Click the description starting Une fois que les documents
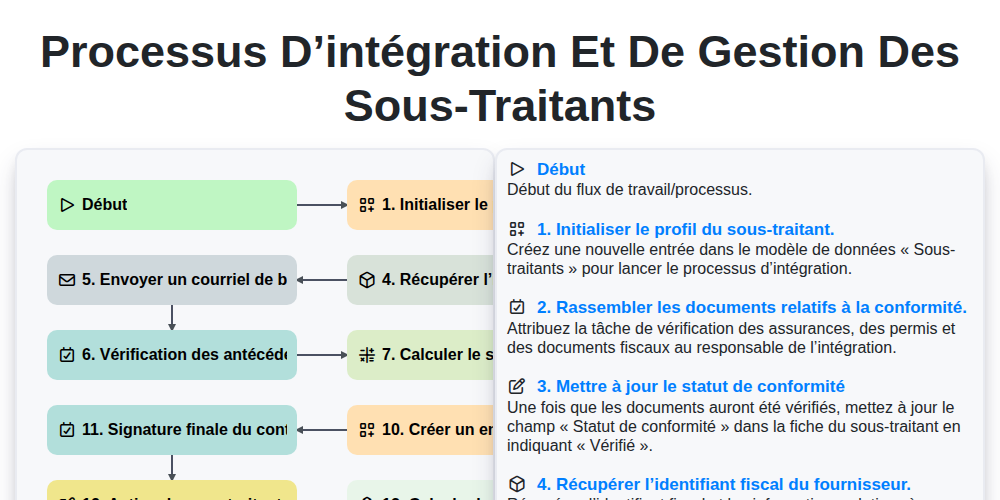The width and height of the screenshot is (1000, 500). (733, 426)
